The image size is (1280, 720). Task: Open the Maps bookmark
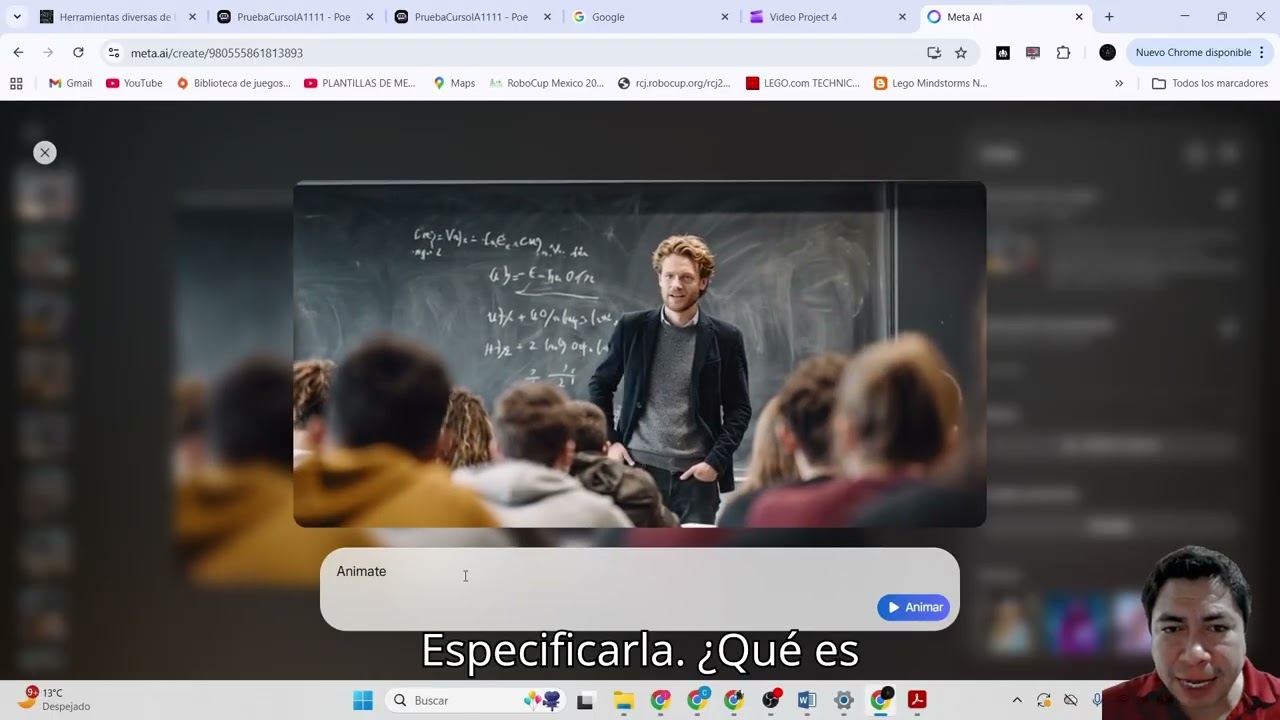[454, 83]
